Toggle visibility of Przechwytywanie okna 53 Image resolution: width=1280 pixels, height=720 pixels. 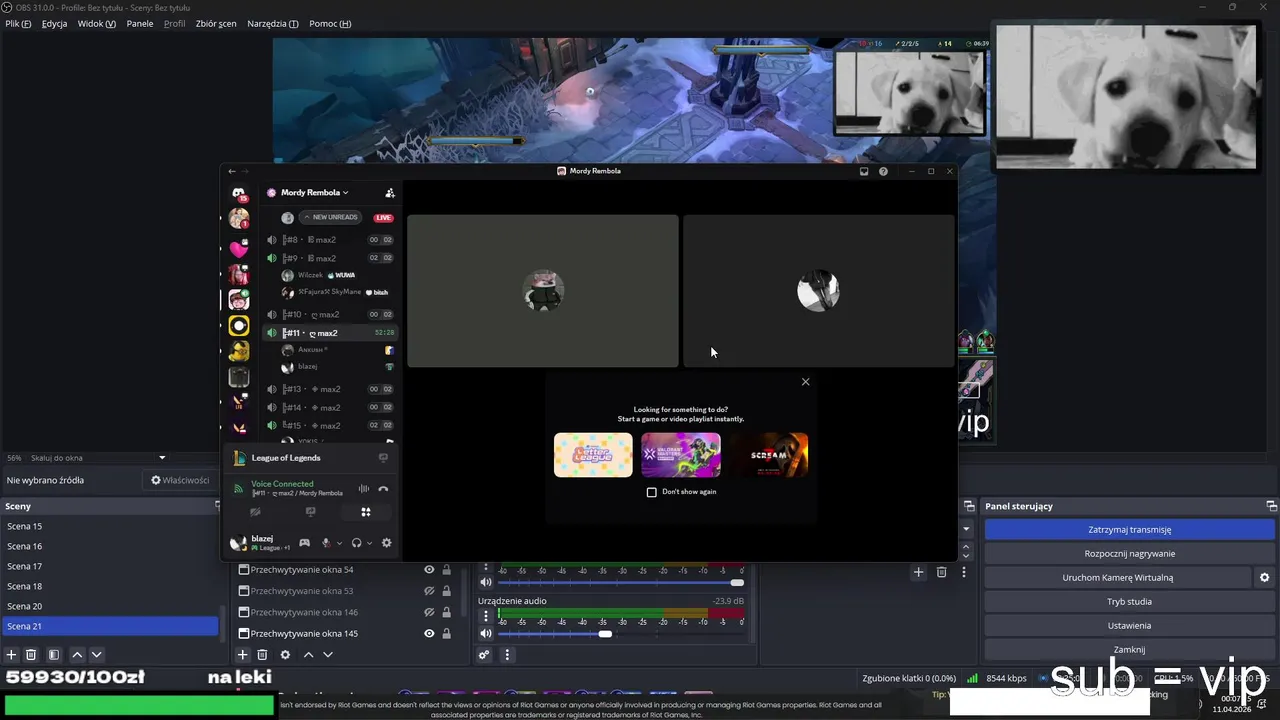coord(429,591)
